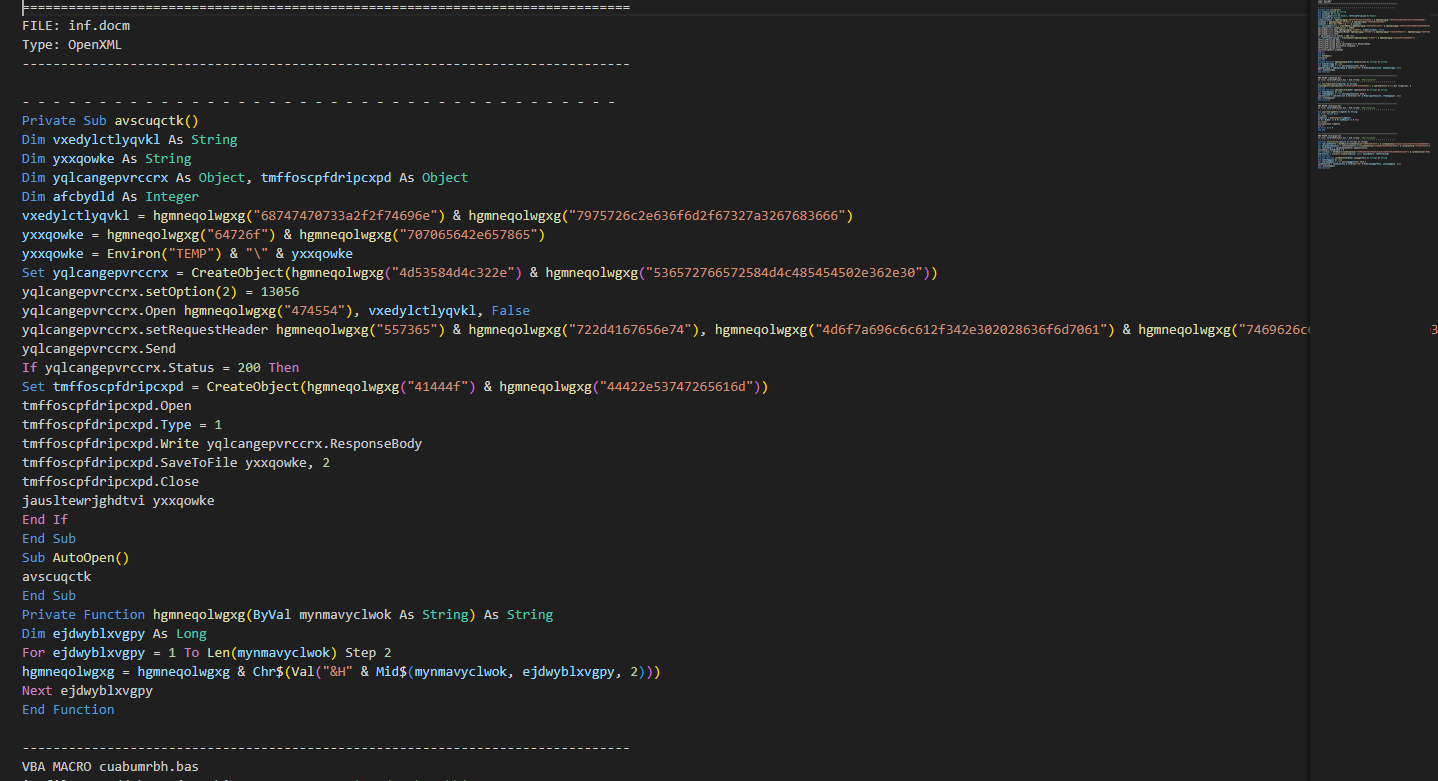This screenshot has height=781, width=1438.
Task: Click "Dim vxedylctlyqvkl As String" line
Action: pyautogui.click(x=129, y=139)
